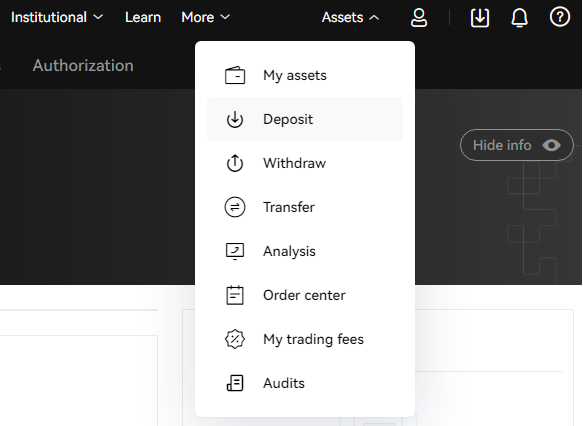Expand the Institutional dropdown
583x426 pixels.
pos(57,17)
